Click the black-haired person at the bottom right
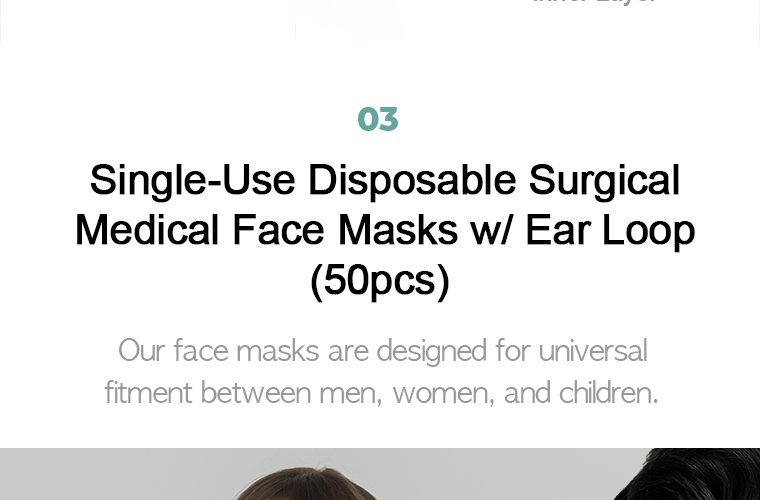The image size is (760, 500). click(688, 474)
